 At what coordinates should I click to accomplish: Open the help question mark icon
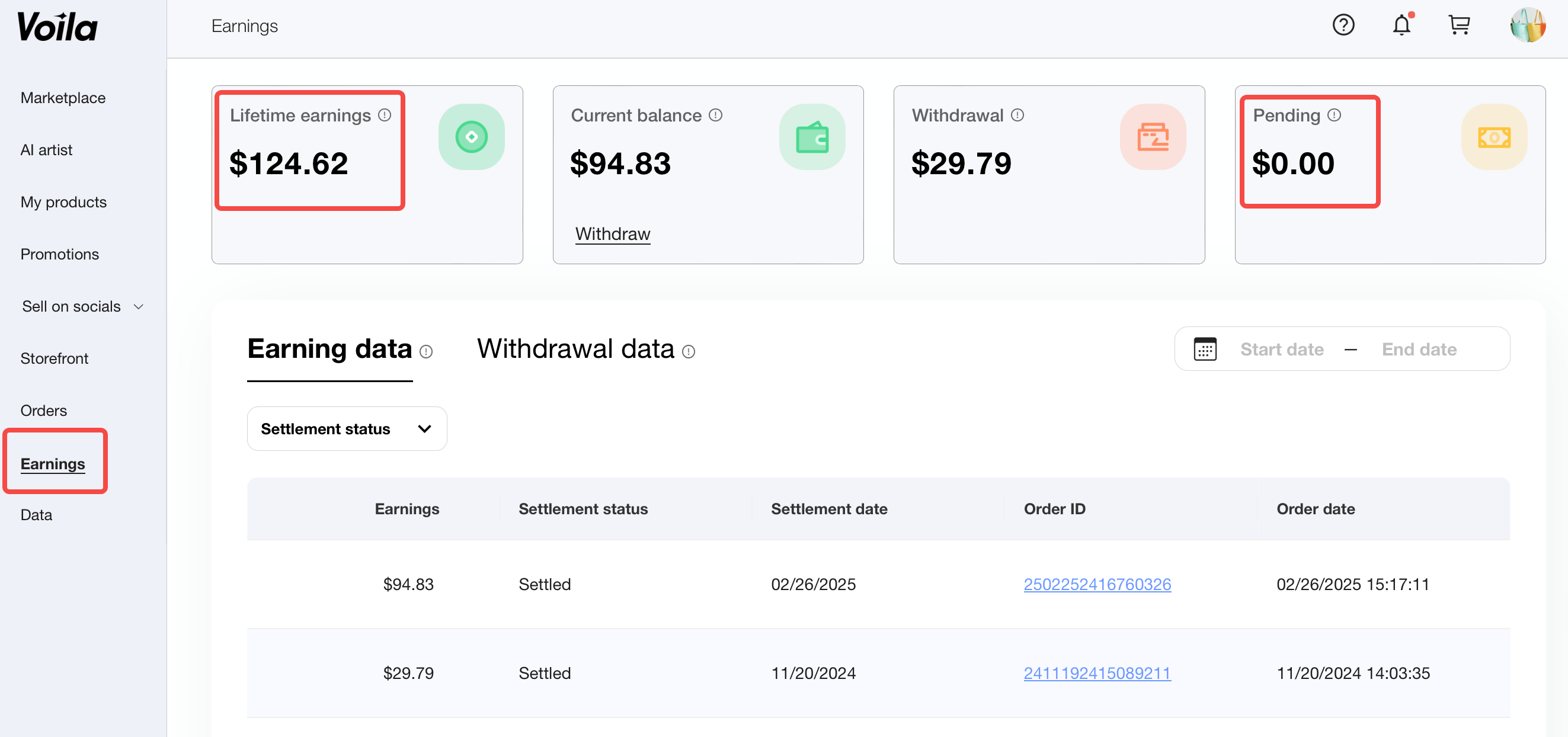(x=1343, y=25)
